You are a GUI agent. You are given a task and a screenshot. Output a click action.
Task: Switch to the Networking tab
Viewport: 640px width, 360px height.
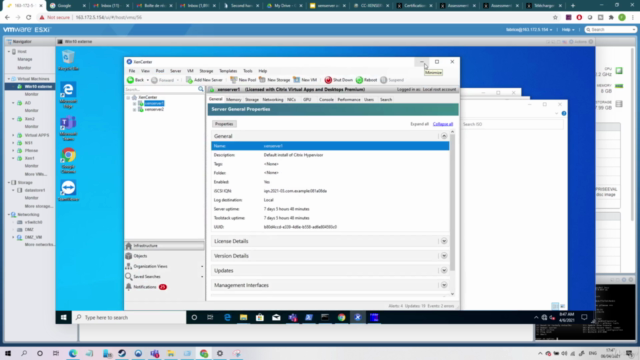coord(273,100)
